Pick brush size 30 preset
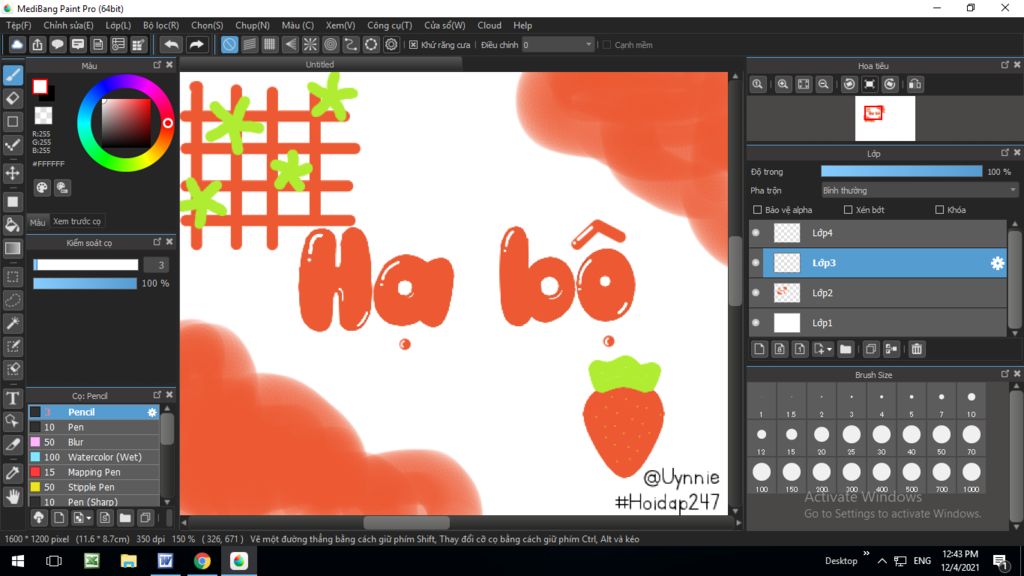 881,438
